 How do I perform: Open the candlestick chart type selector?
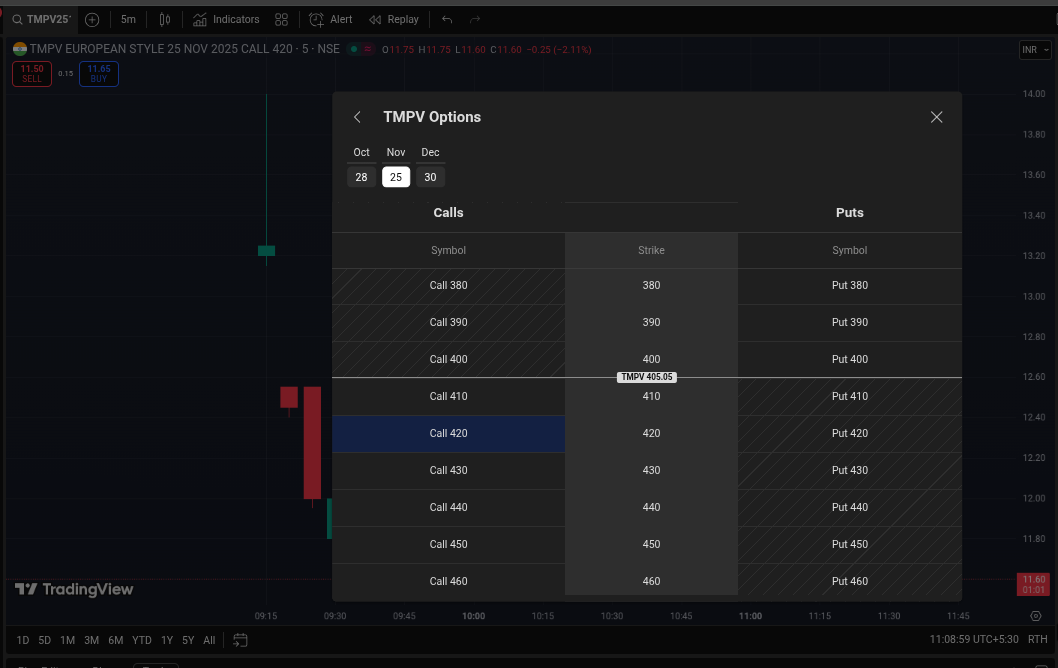(165, 19)
